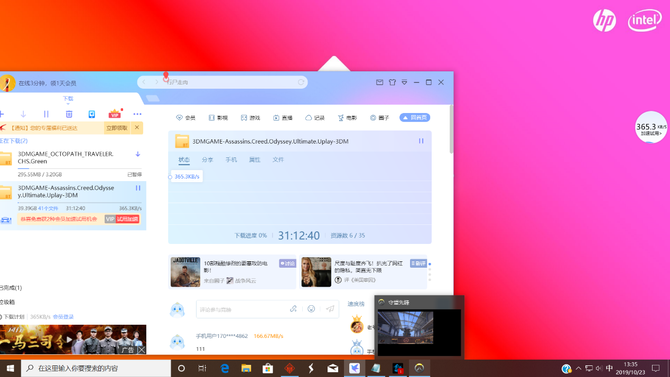Image resolution: width=670 pixels, height=377 pixels.
Task: Click main panel vertical scrollbar
Action: (x=451, y=129)
